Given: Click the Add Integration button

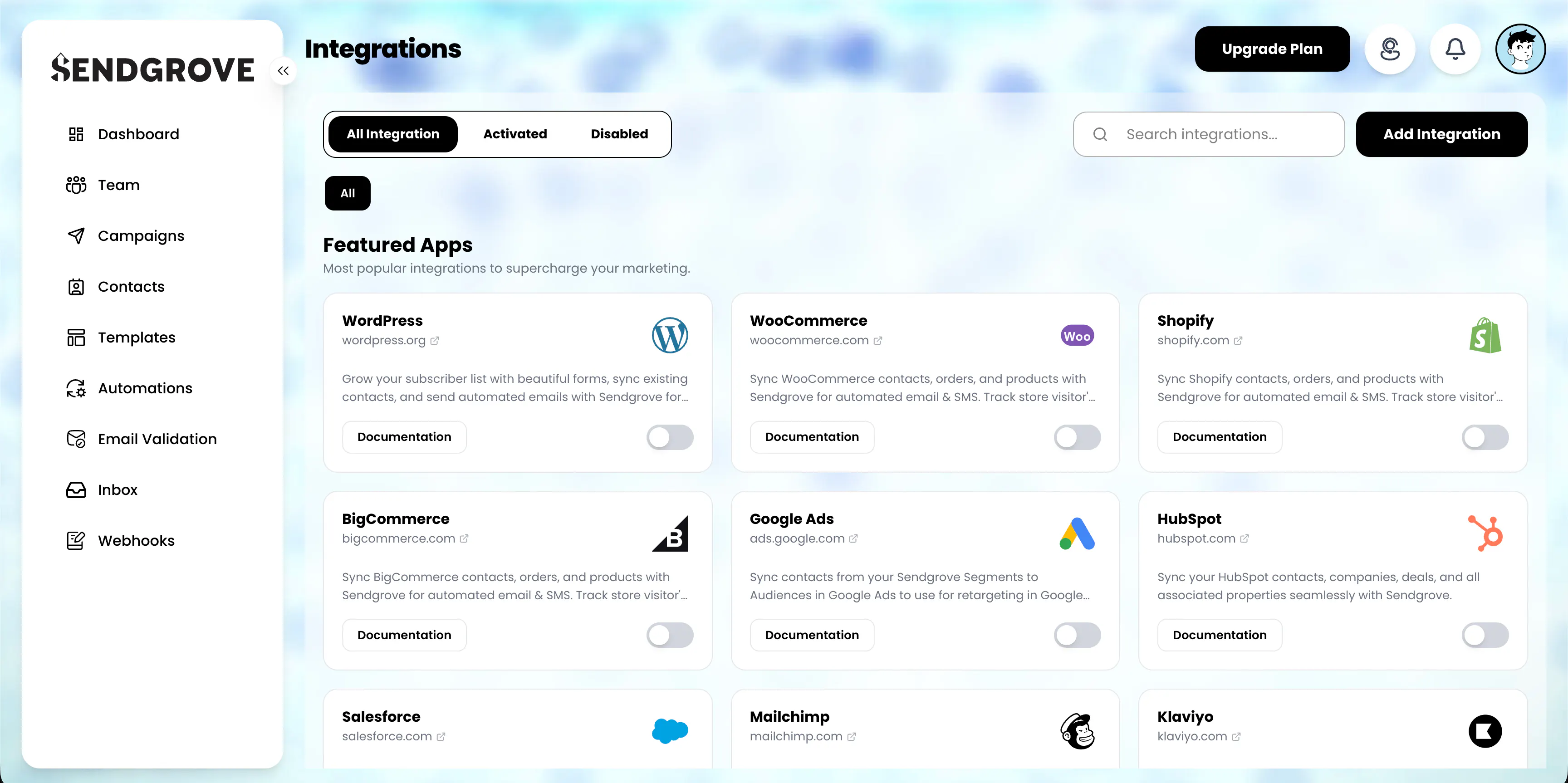Looking at the screenshot, I should (1441, 134).
